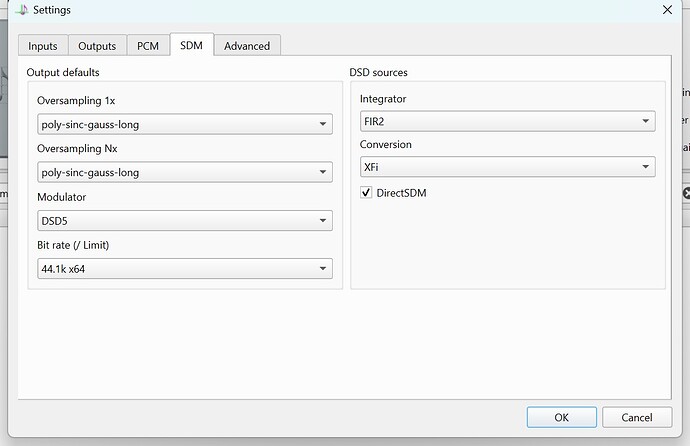Click the Oversampling Nx label
690x446 pixels.
[x=77, y=149]
